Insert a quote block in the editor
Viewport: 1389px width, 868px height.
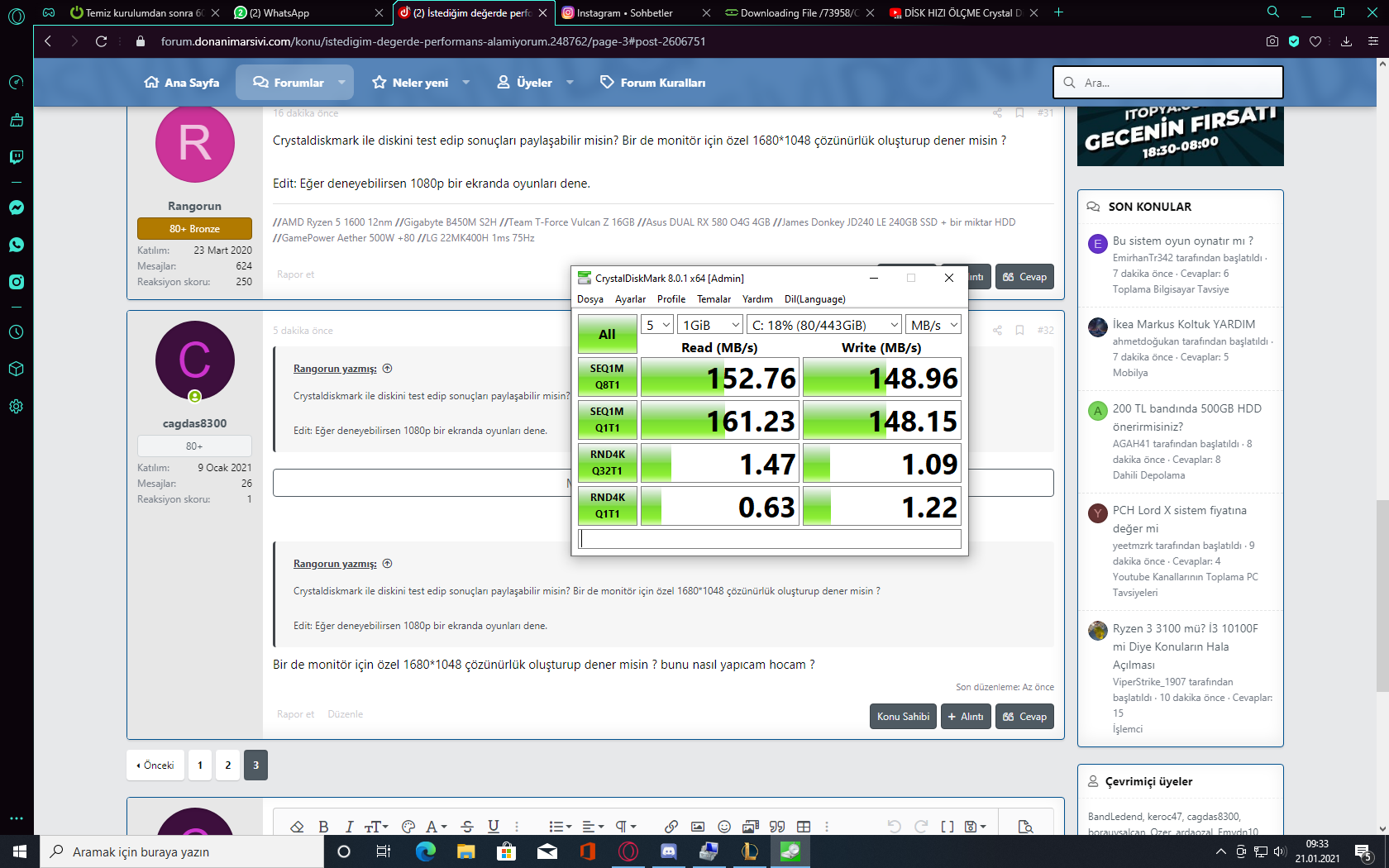[777, 827]
